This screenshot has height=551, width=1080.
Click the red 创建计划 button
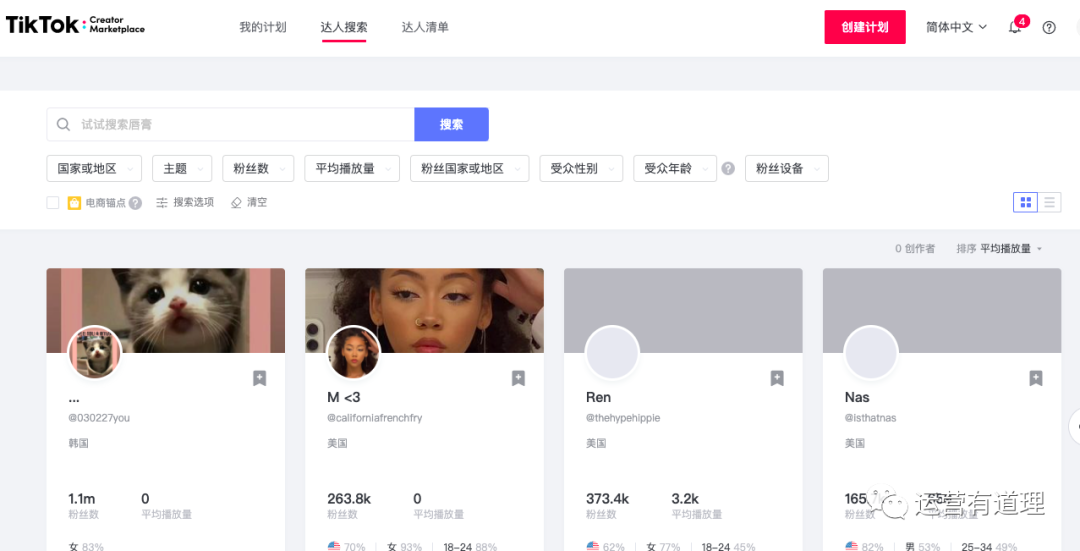pyautogui.click(x=864, y=27)
